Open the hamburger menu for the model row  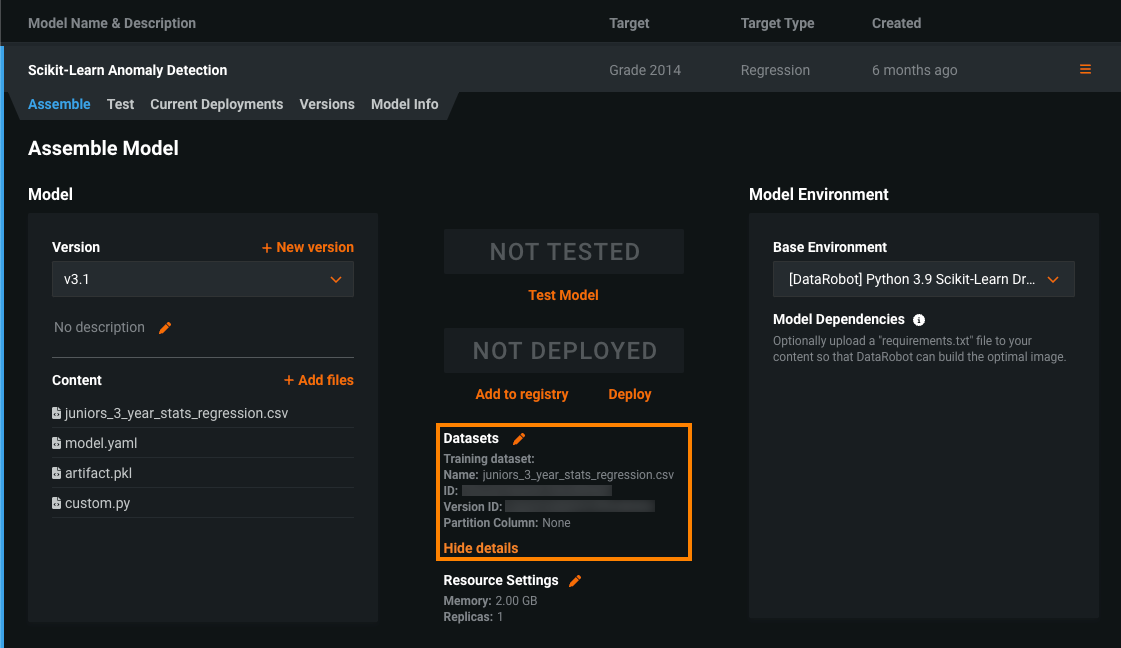click(x=1085, y=70)
